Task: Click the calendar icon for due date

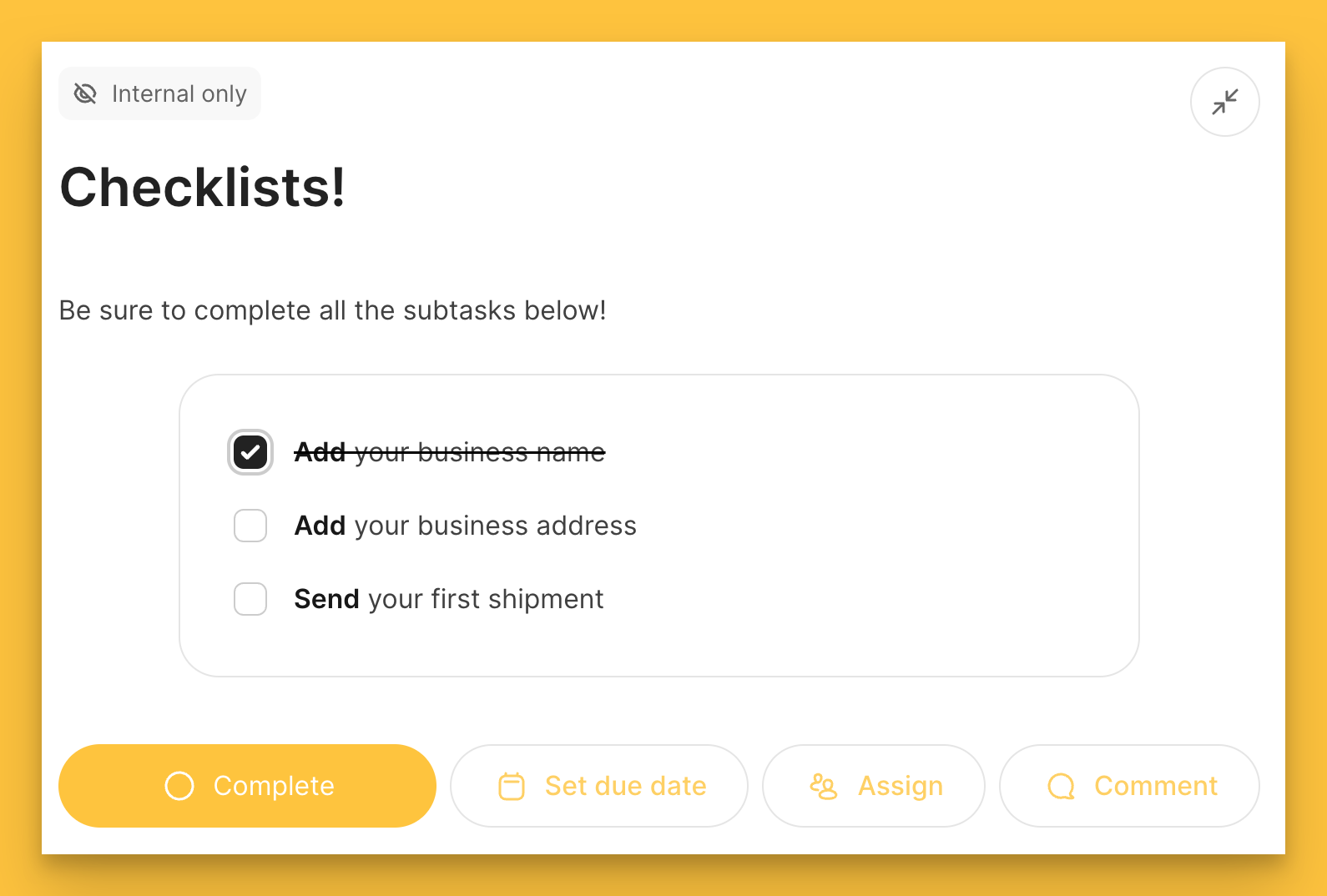Action: [512, 786]
